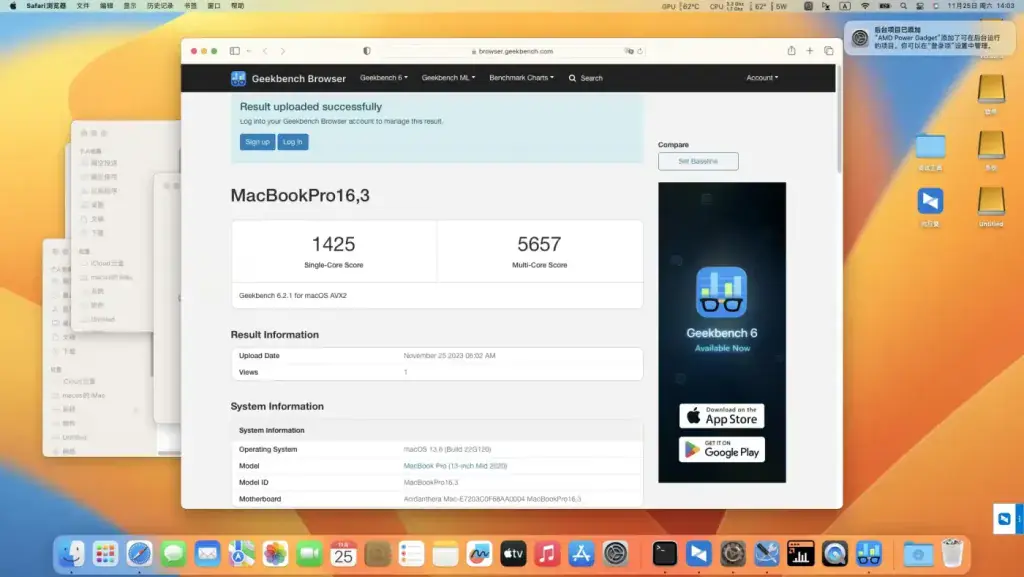Open a new tab with the plus icon

point(810,50)
